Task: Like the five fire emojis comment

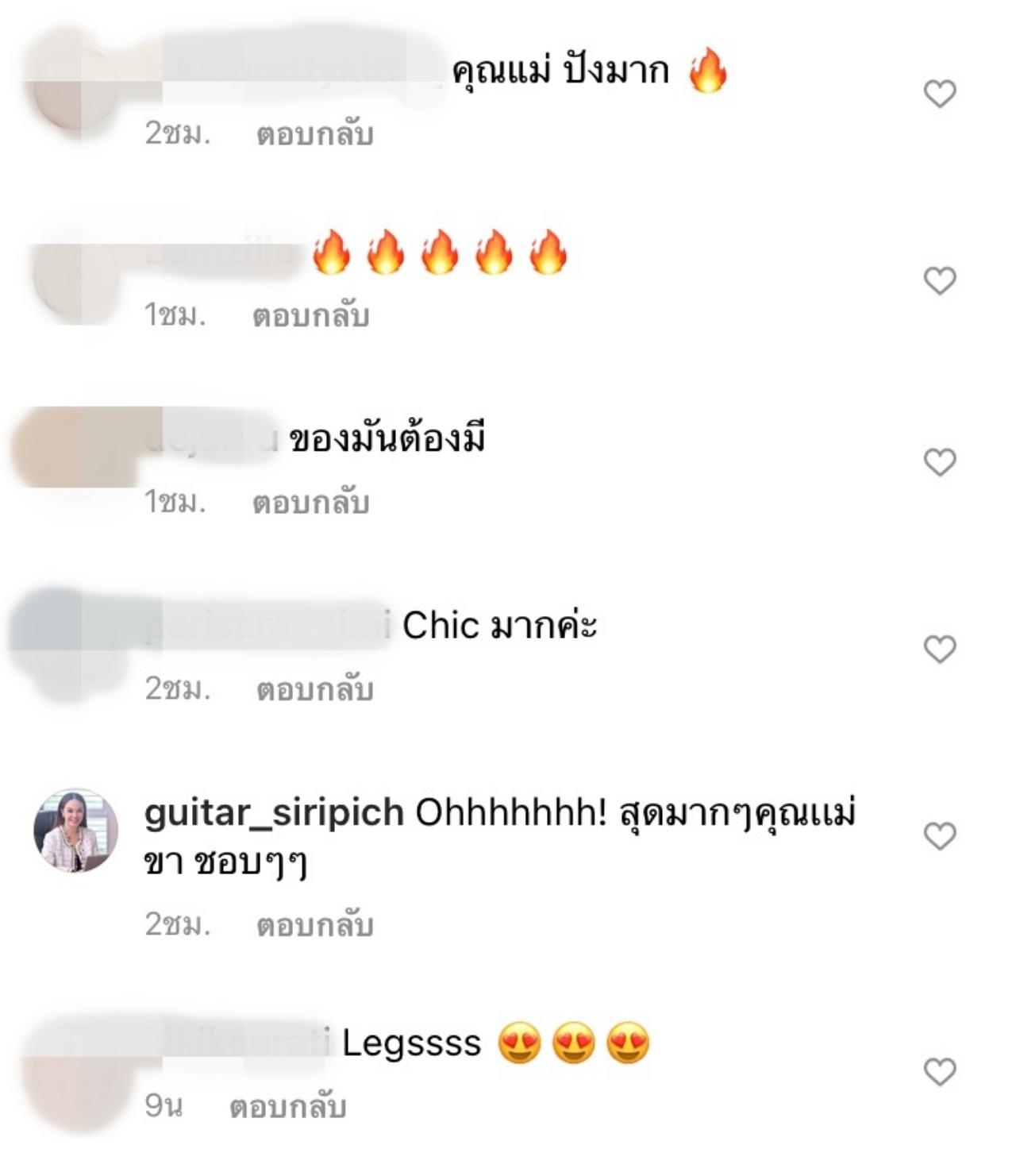Action: [940, 280]
